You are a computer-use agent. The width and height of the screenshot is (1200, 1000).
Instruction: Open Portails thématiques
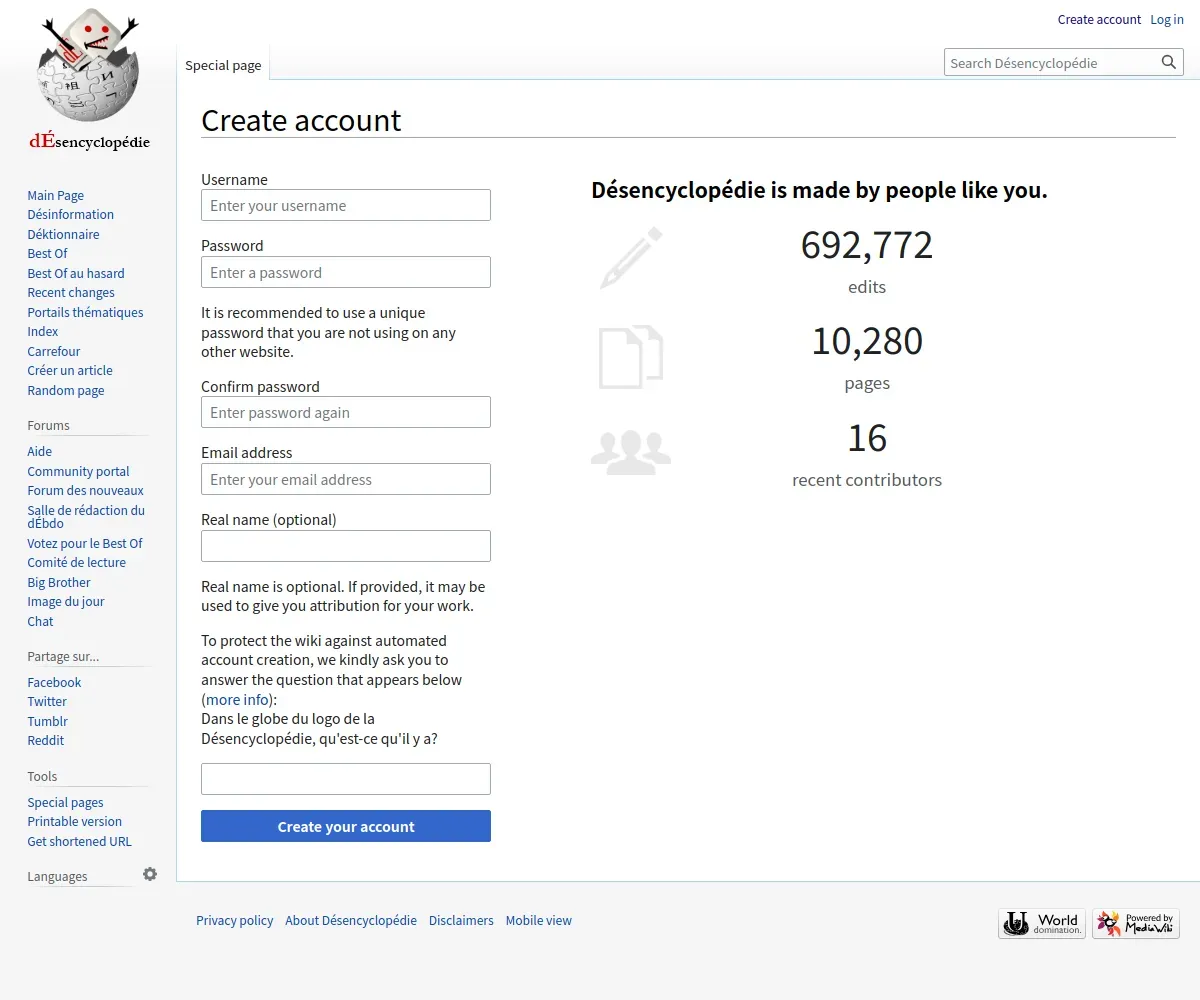click(x=85, y=312)
